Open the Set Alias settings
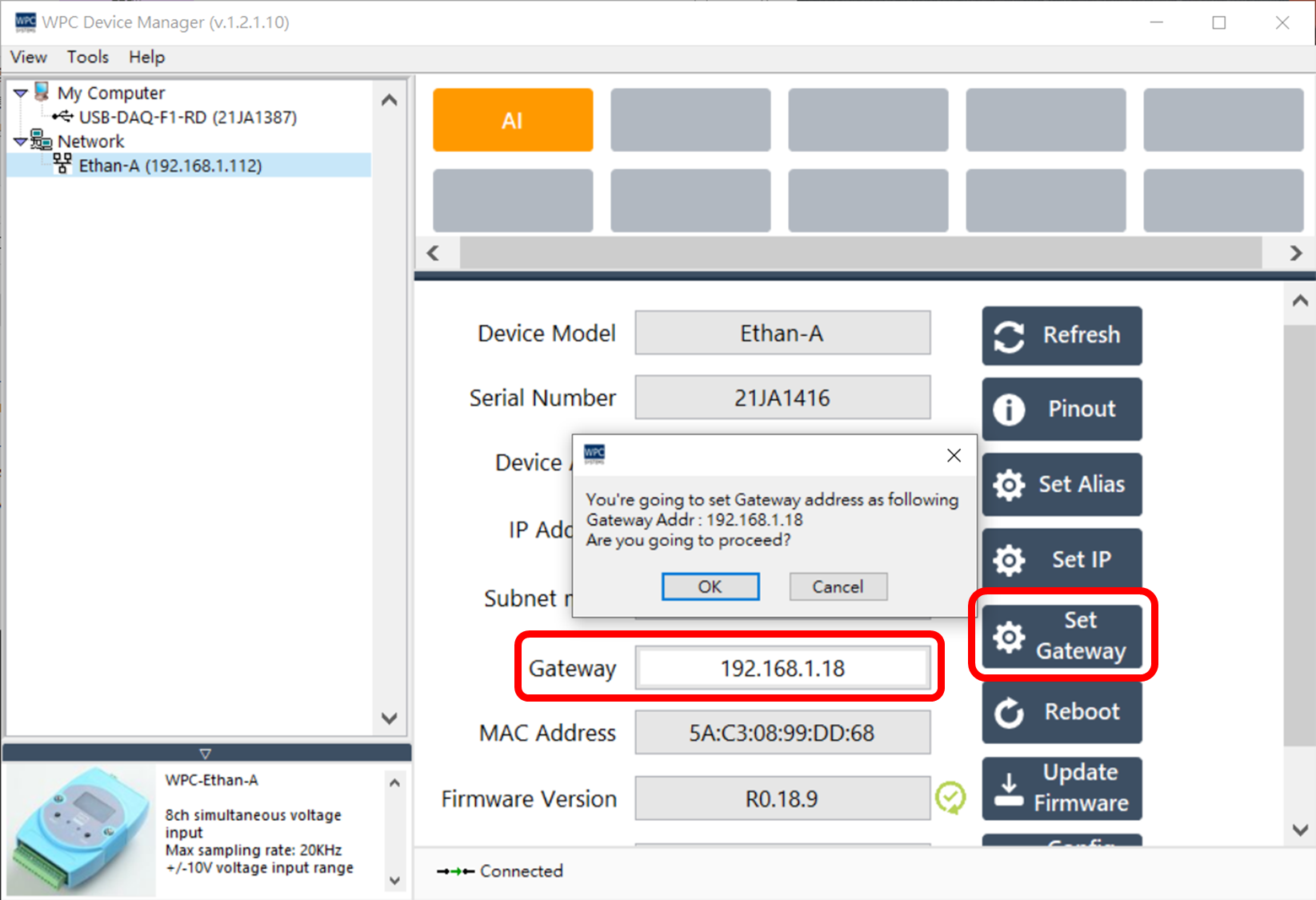 [1061, 484]
